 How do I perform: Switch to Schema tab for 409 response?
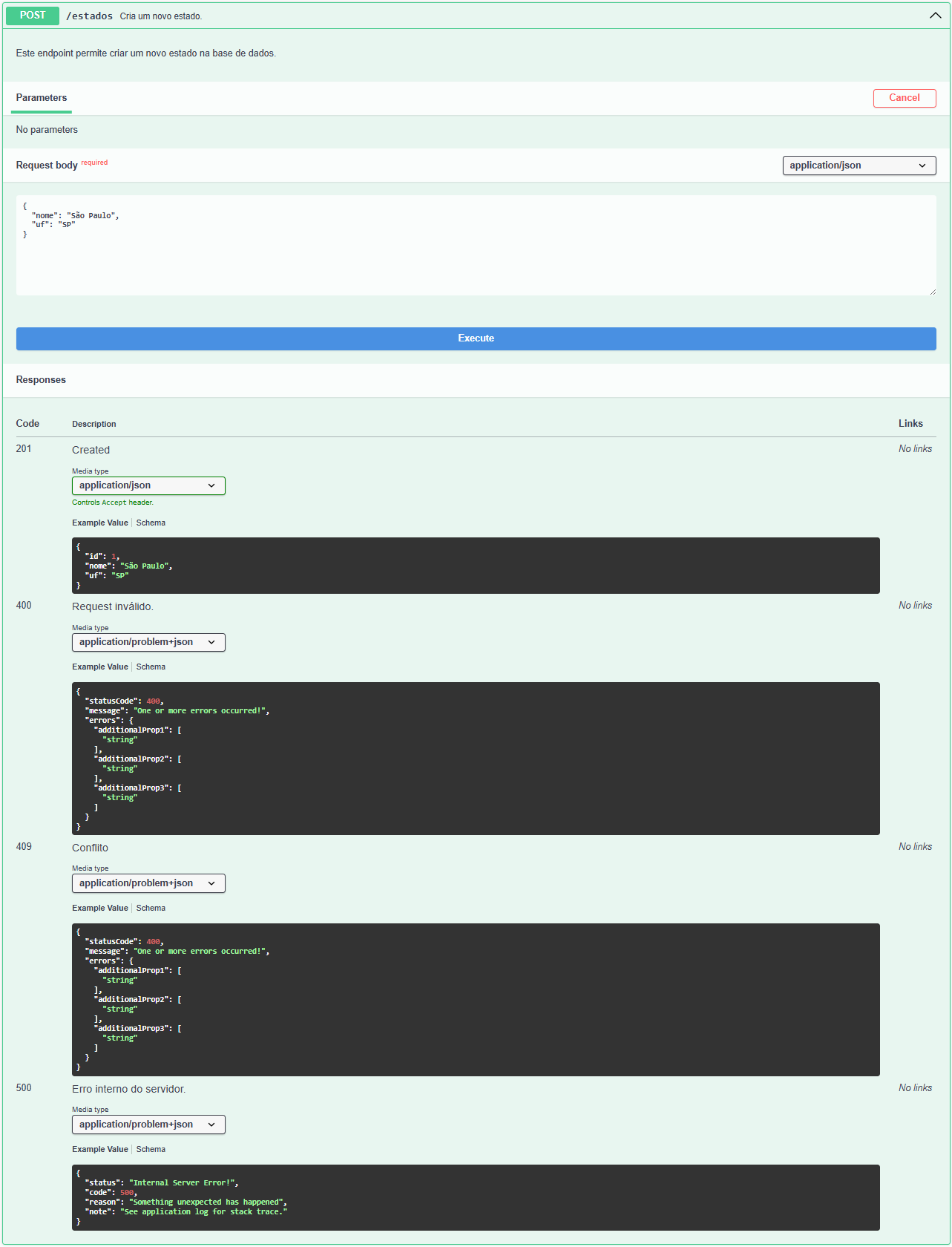(x=151, y=909)
